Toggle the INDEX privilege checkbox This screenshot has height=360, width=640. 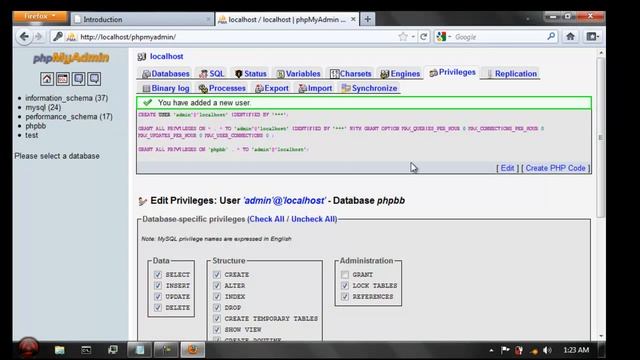point(217,297)
